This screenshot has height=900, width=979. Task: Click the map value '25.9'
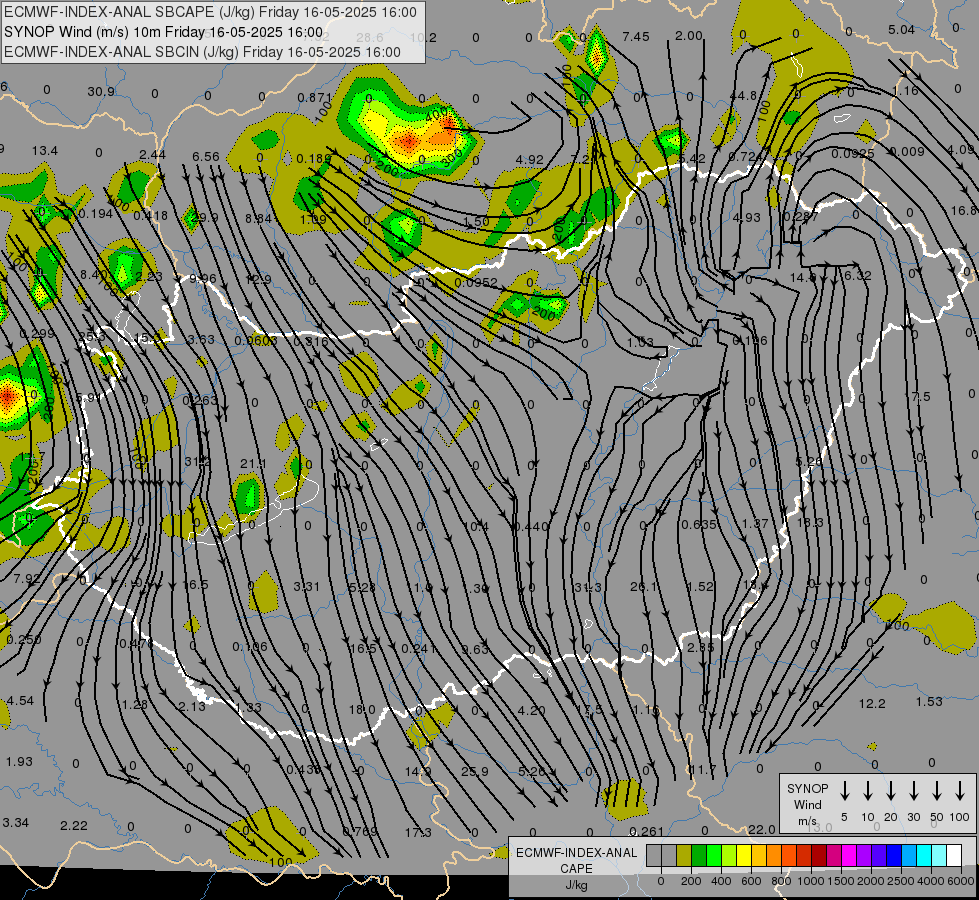tap(475, 771)
